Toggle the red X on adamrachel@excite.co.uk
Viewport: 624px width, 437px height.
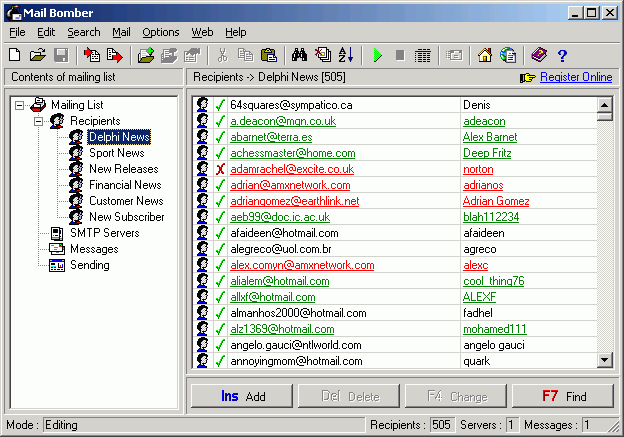[220, 169]
